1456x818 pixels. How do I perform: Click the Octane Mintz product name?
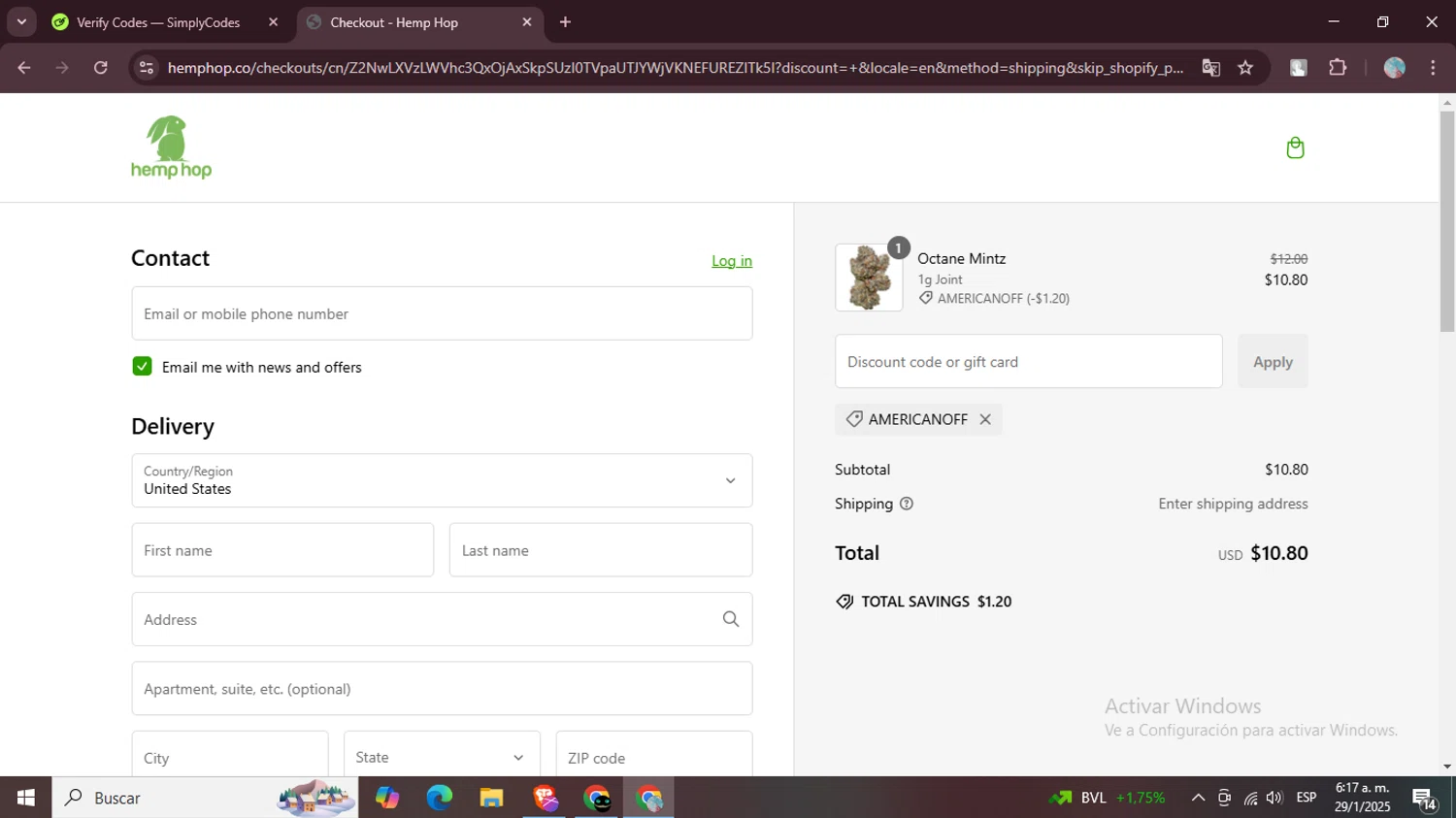(962, 258)
